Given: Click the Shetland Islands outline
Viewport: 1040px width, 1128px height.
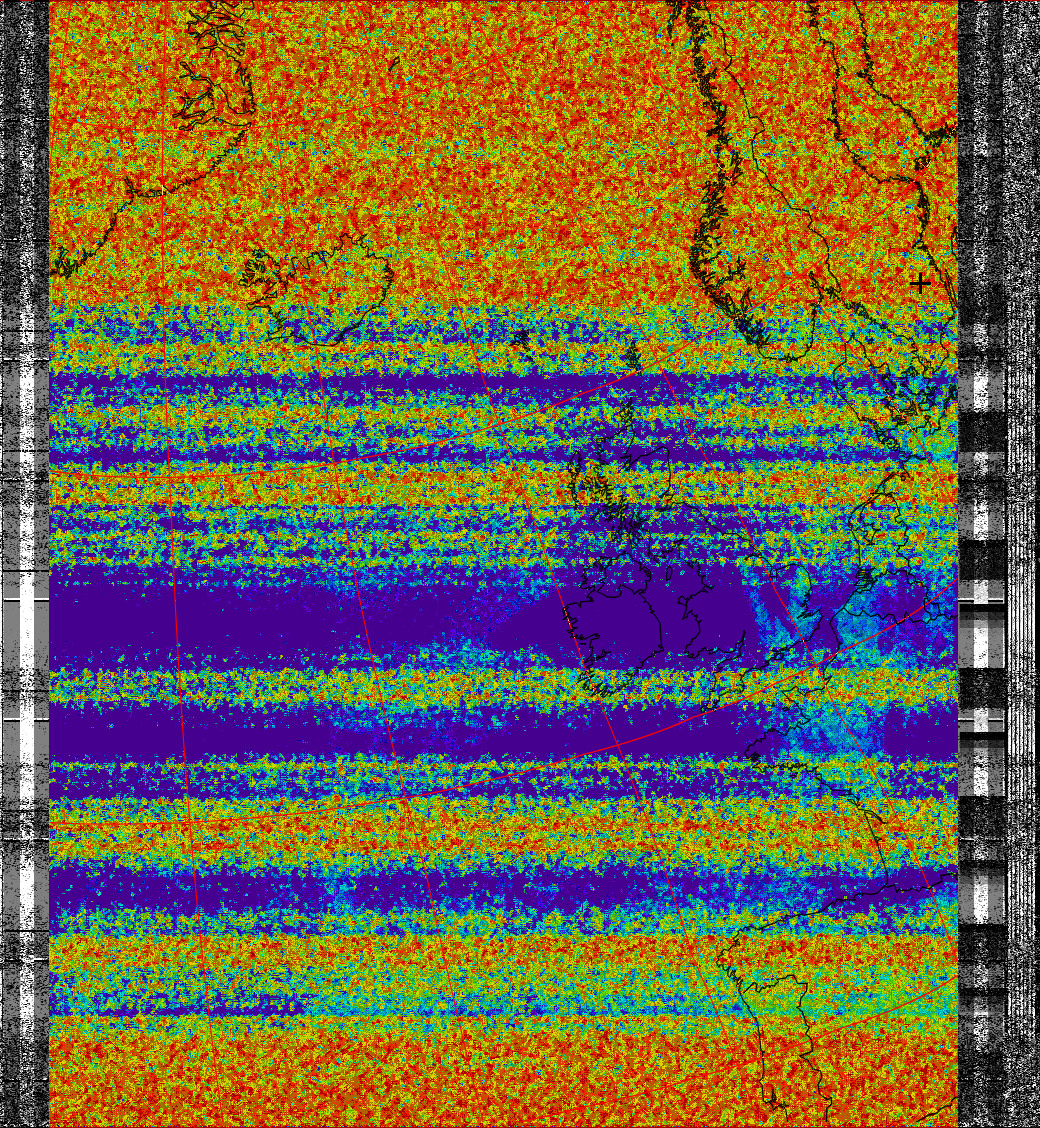Looking at the screenshot, I should click(x=632, y=353).
